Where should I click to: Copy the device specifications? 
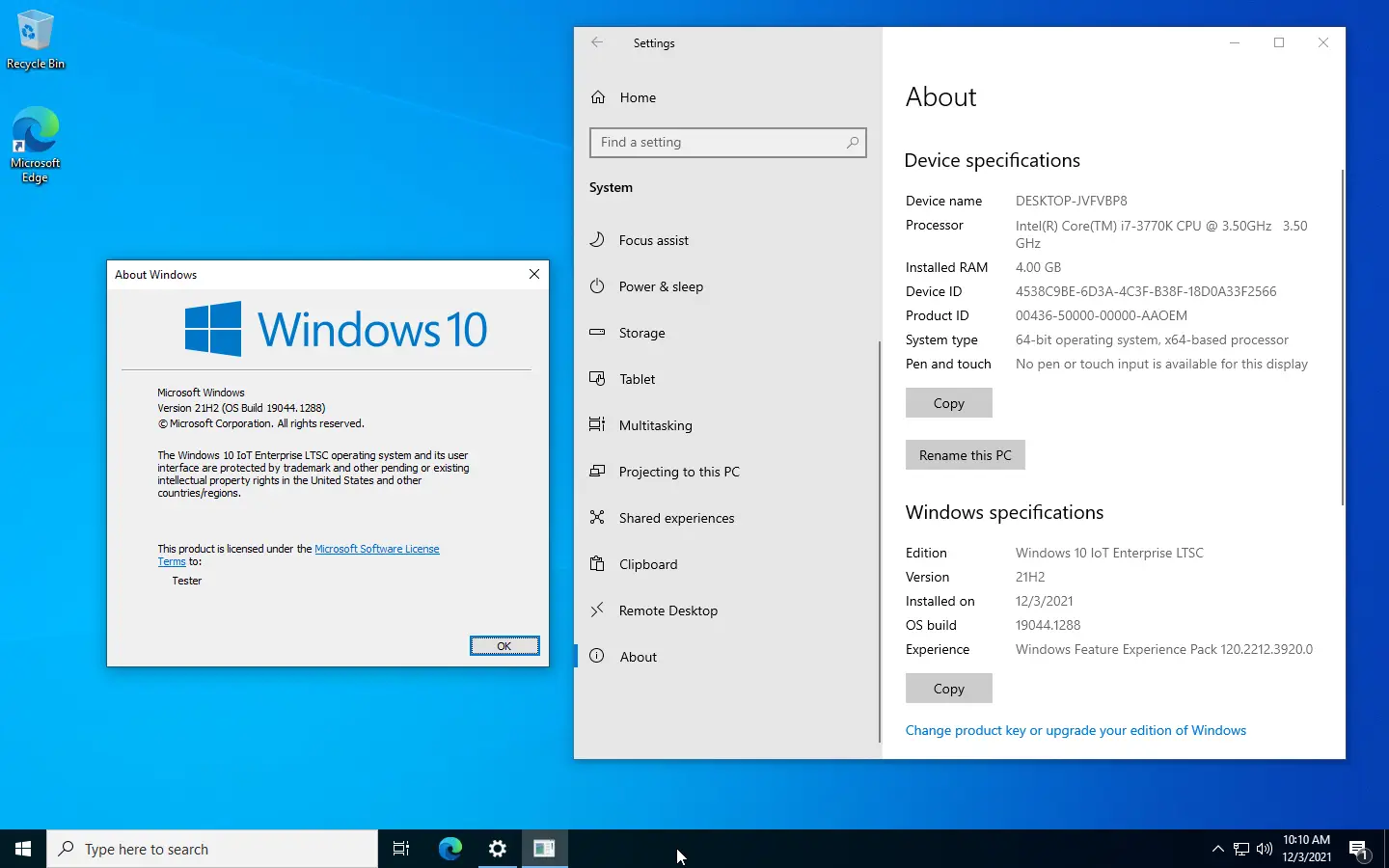[x=948, y=403]
